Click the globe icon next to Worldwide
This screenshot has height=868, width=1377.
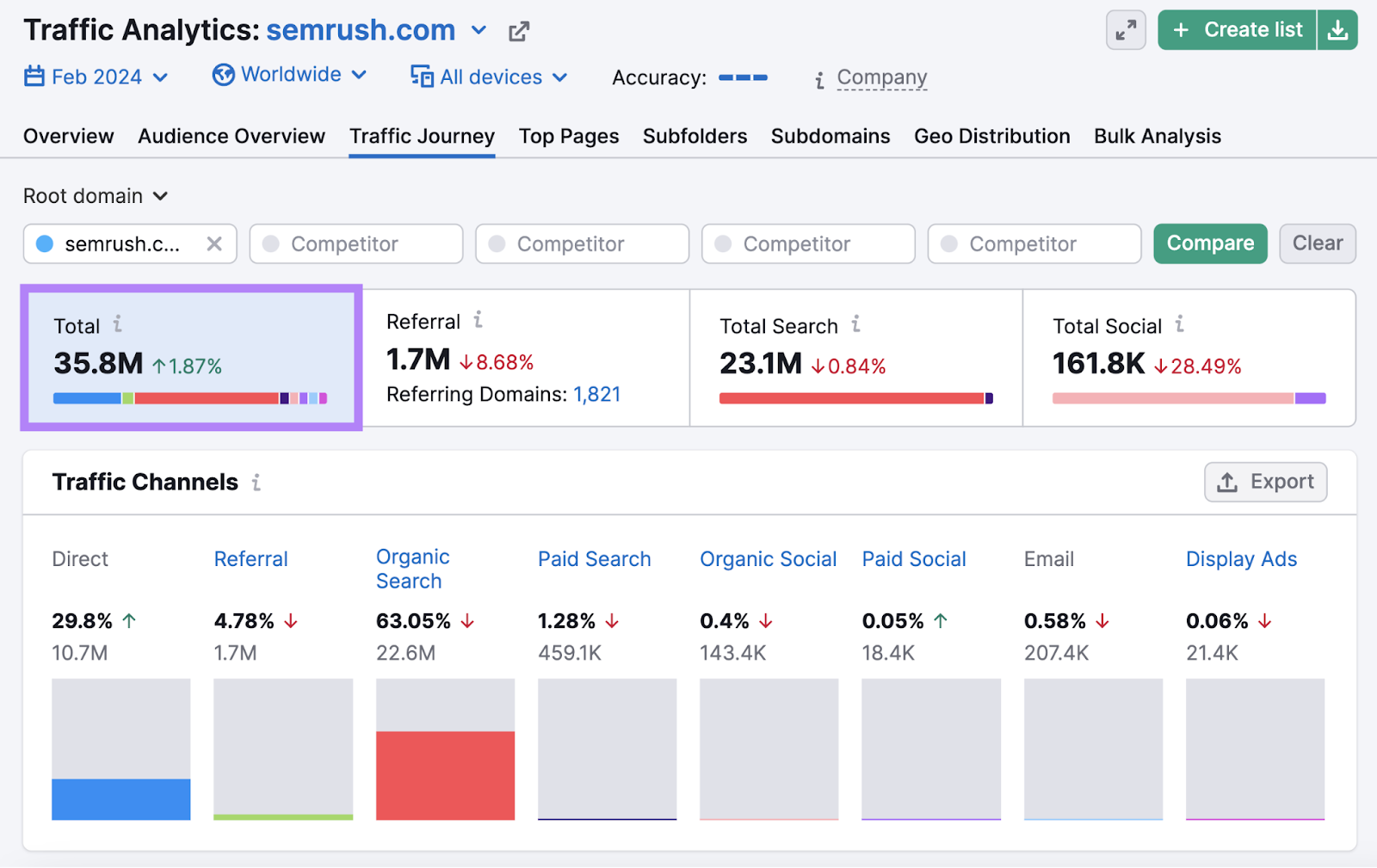(x=223, y=75)
